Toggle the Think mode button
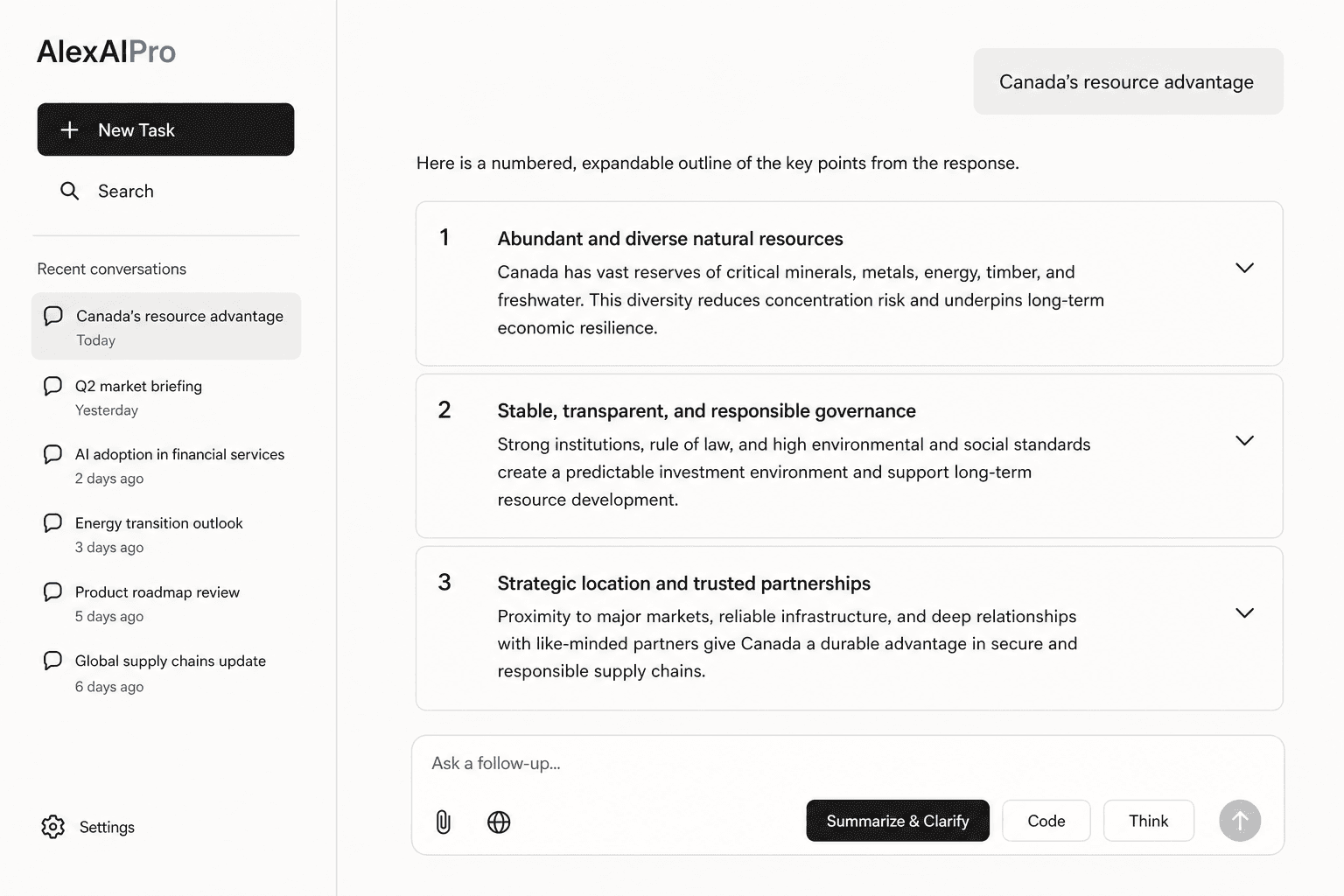 (x=1149, y=821)
